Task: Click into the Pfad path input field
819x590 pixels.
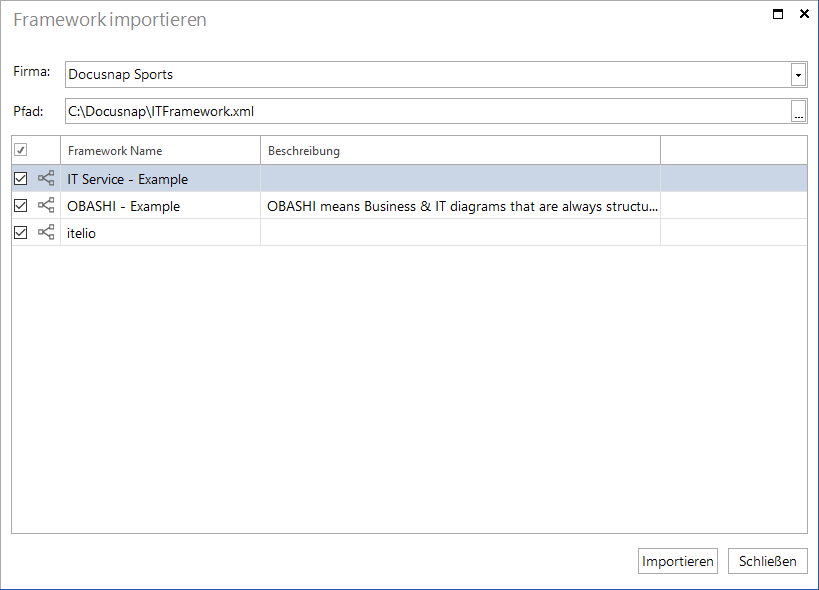Action: (428, 111)
